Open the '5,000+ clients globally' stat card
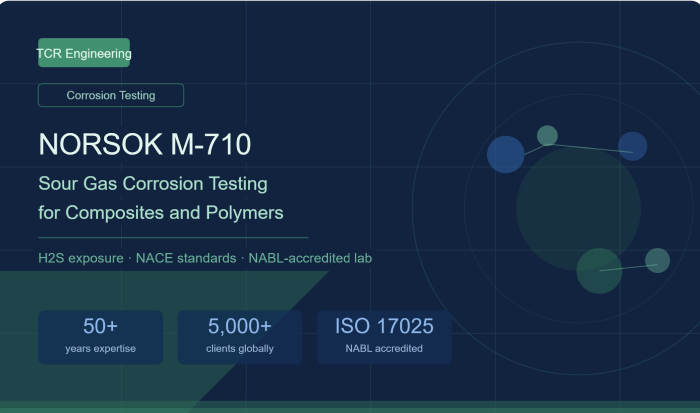 240,337
